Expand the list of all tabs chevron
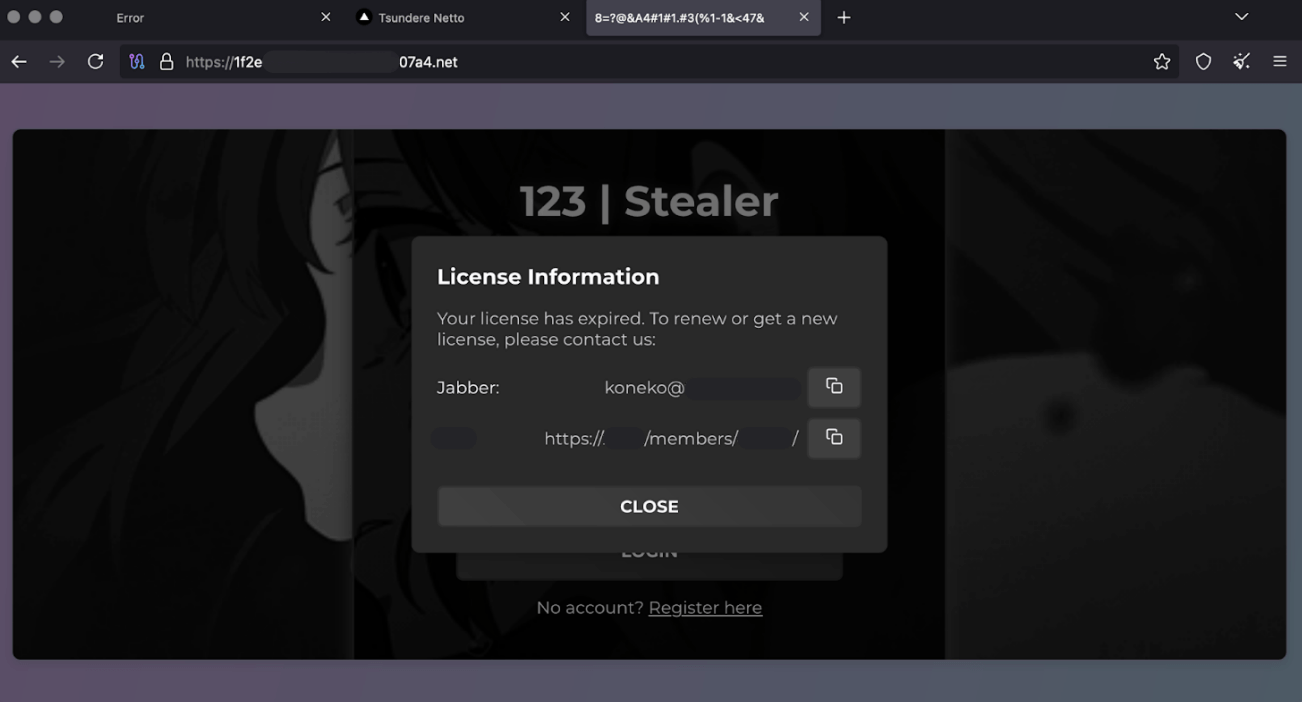Screen dimensions: 1302x702 point(1241,17)
